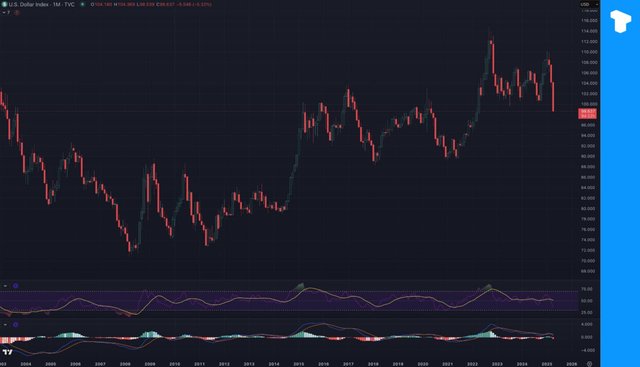Image resolution: width=640 pixels, height=367 pixels.
Task: Click the 2004 label on time axis
Action: coord(26,364)
